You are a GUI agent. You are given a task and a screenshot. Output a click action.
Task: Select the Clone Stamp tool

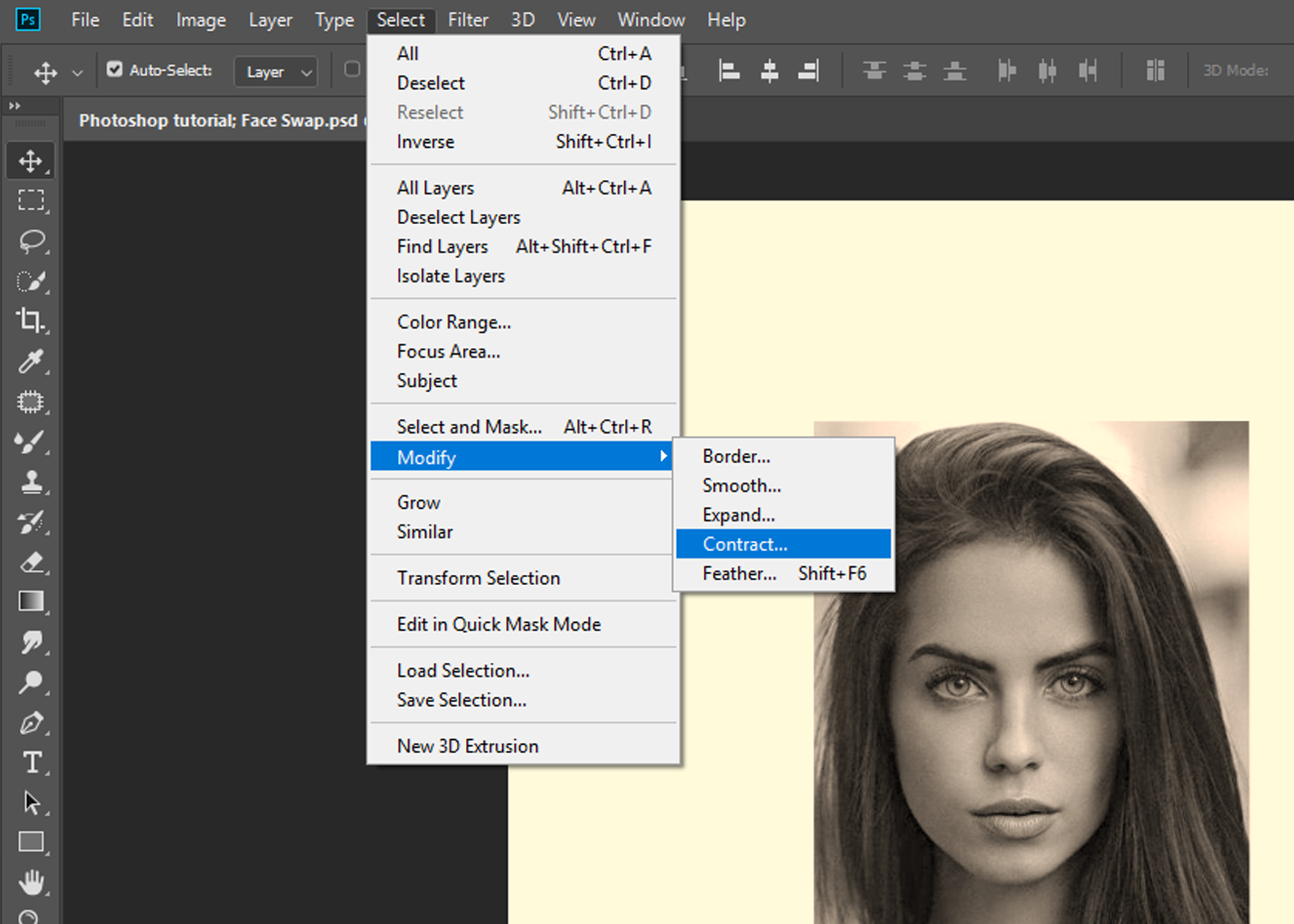31,482
